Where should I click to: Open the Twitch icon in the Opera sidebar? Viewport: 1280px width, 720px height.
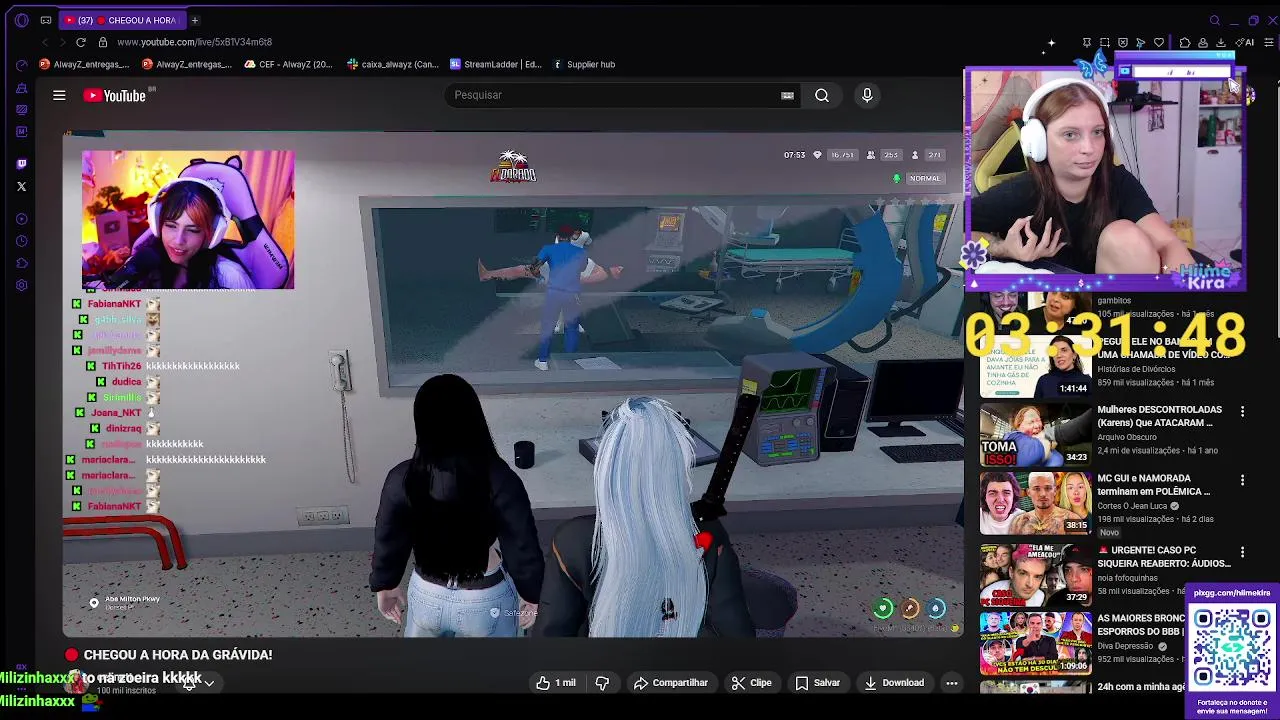(22, 163)
